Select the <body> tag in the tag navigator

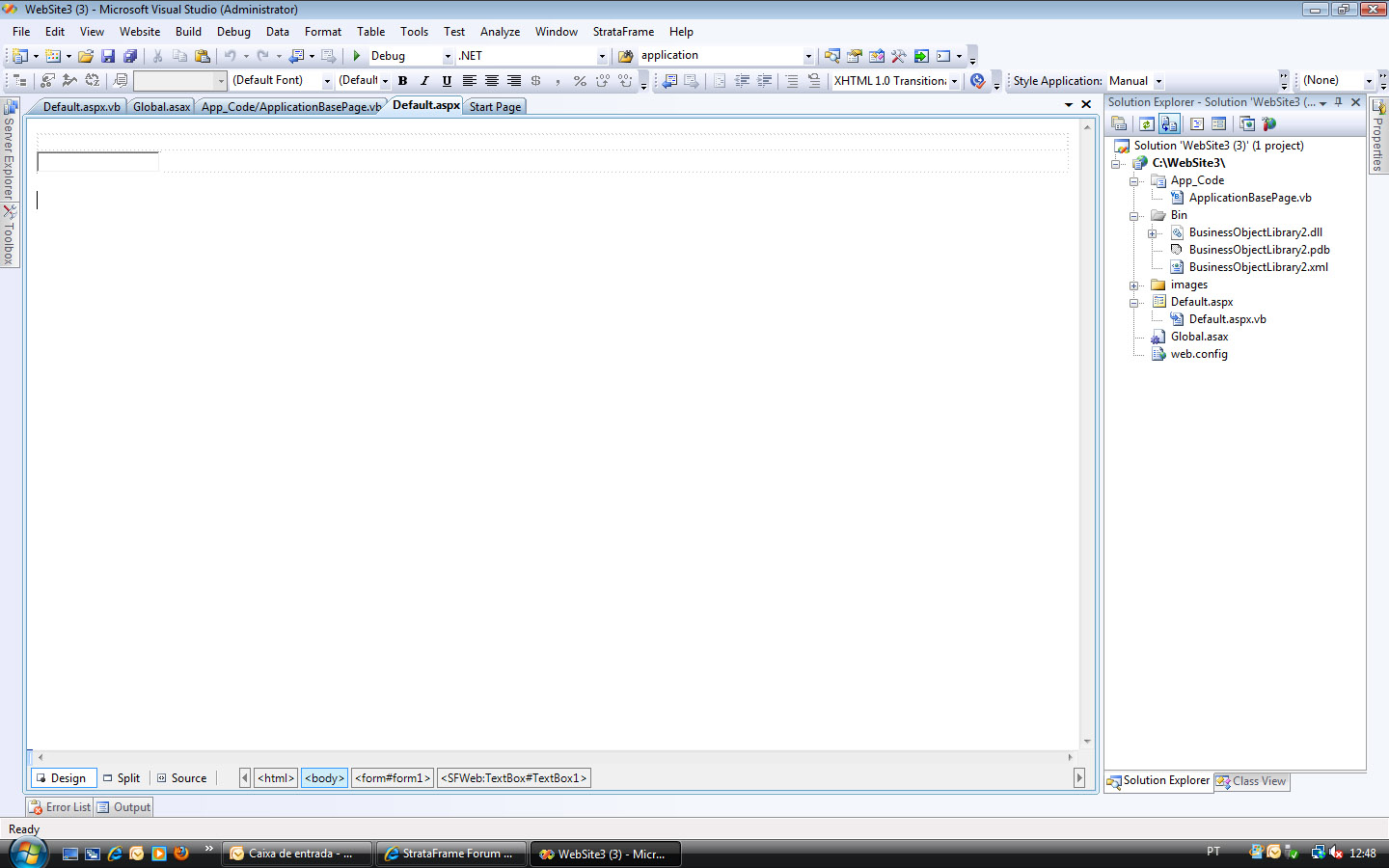tap(324, 778)
